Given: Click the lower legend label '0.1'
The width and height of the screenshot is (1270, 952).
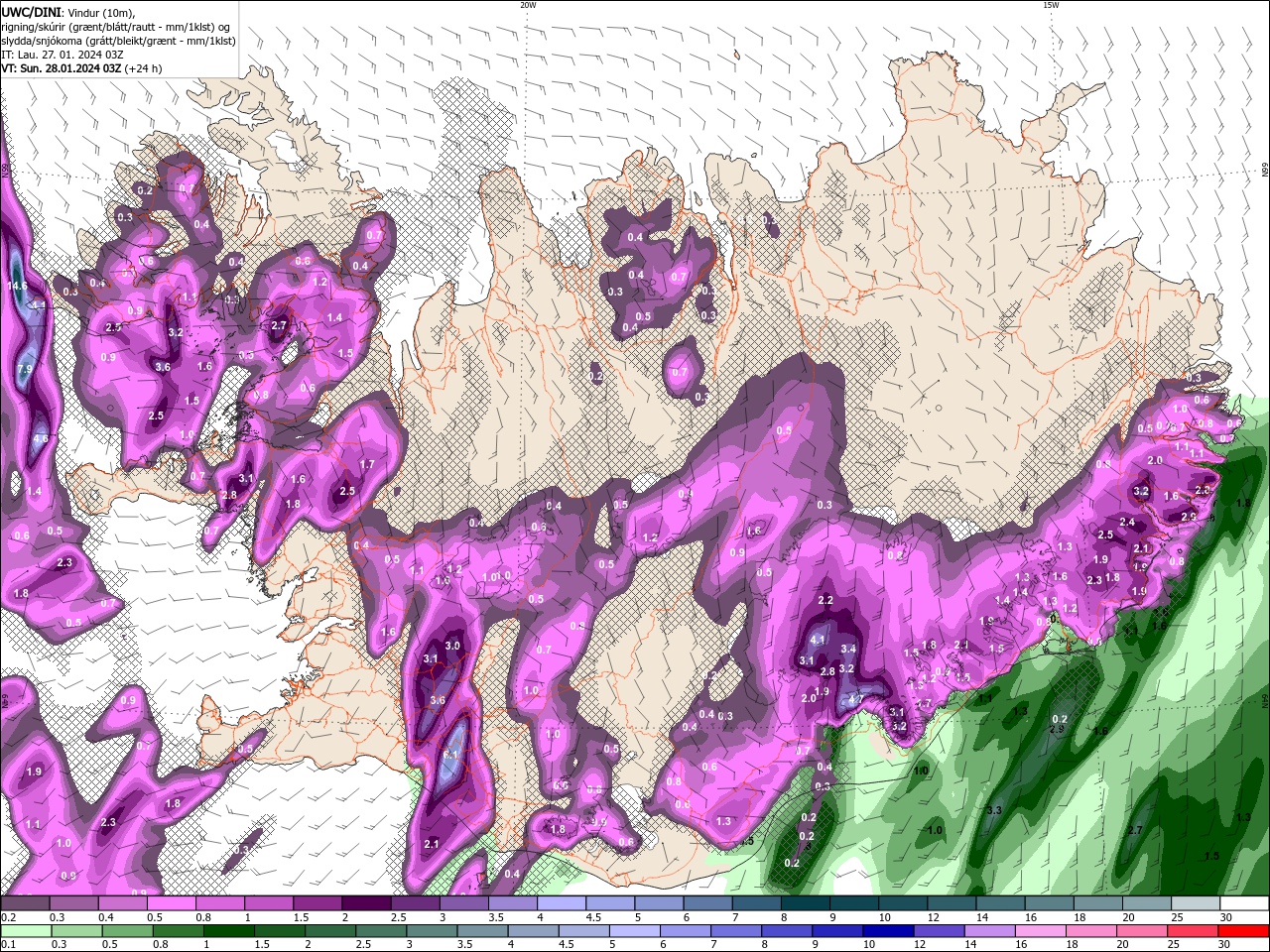Looking at the screenshot, I should tap(9, 944).
